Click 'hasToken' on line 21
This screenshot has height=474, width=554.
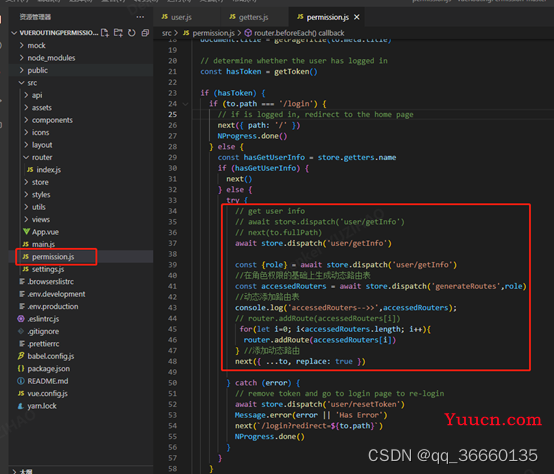pos(244,72)
